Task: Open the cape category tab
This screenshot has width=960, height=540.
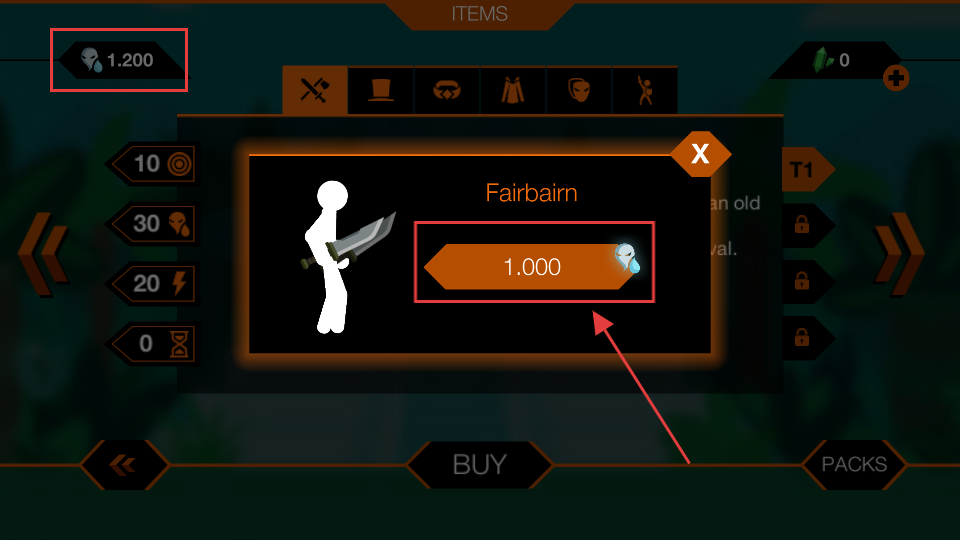Action: click(513, 91)
